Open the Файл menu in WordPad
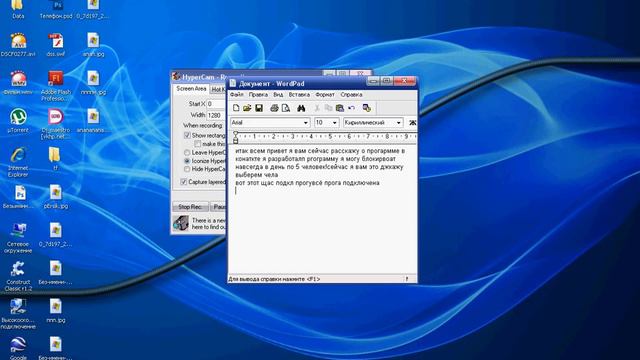This screenshot has width=640, height=360. 236,95
